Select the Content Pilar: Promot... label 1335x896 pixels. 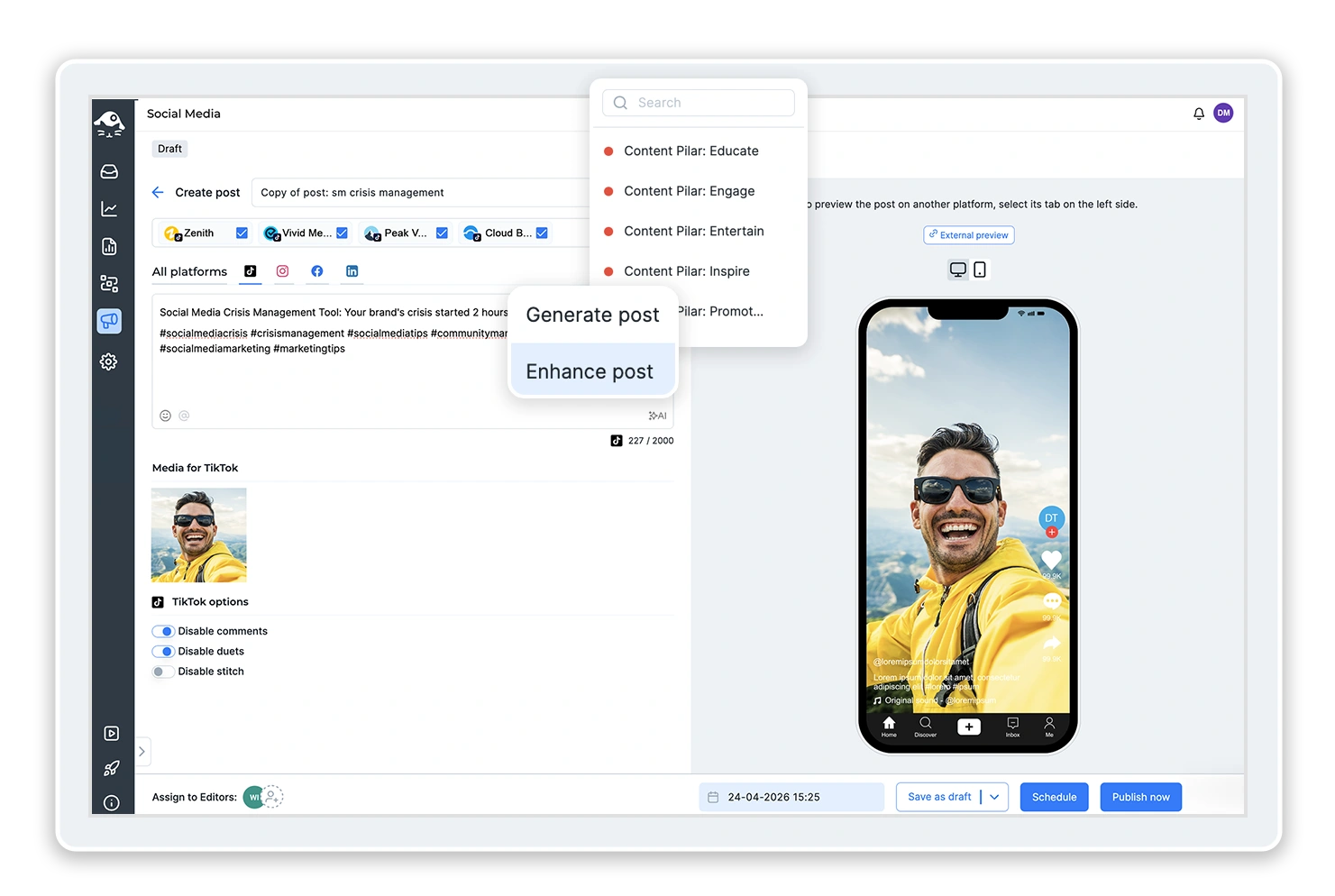[x=721, y=311]
